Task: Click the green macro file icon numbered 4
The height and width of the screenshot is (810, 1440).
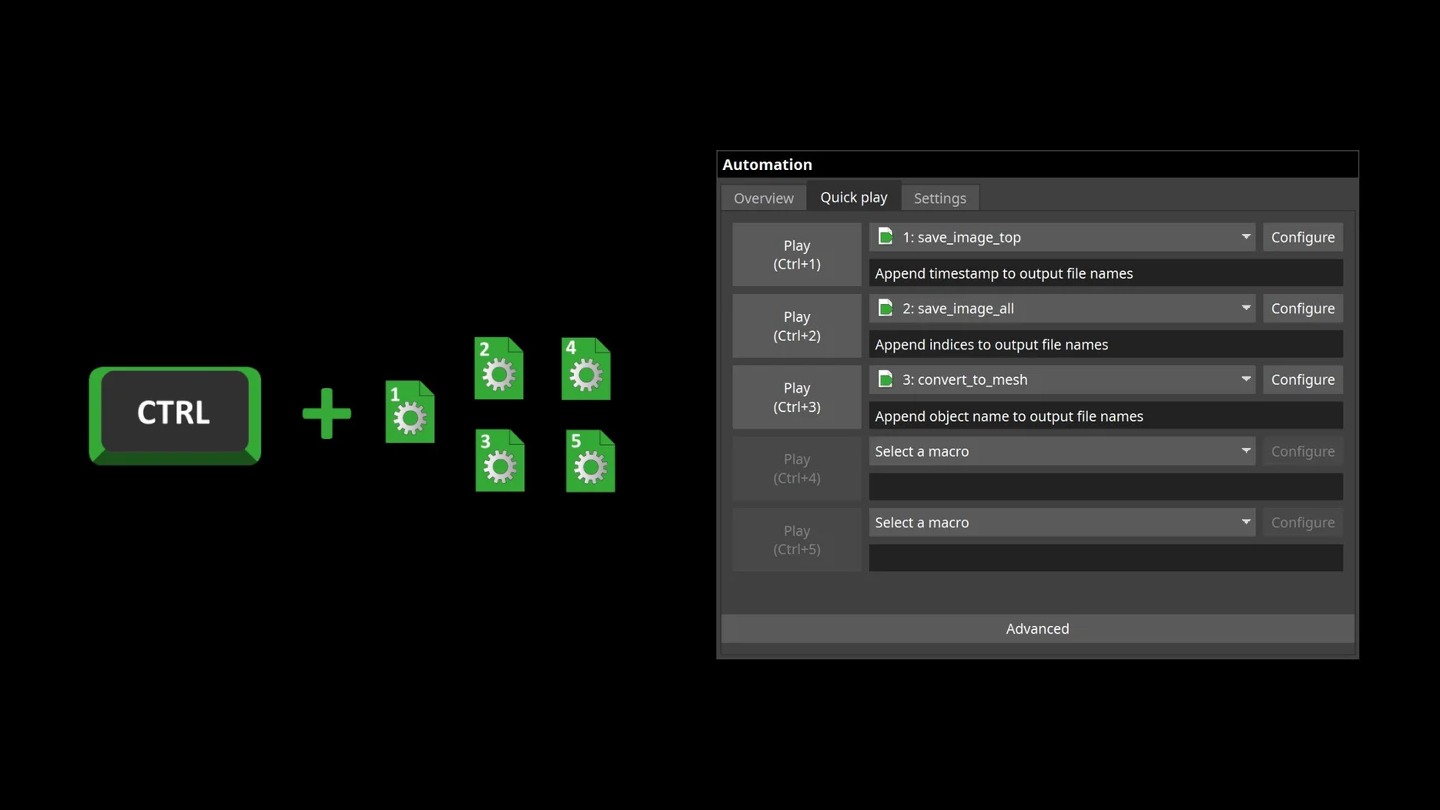Action: [586, 369]
